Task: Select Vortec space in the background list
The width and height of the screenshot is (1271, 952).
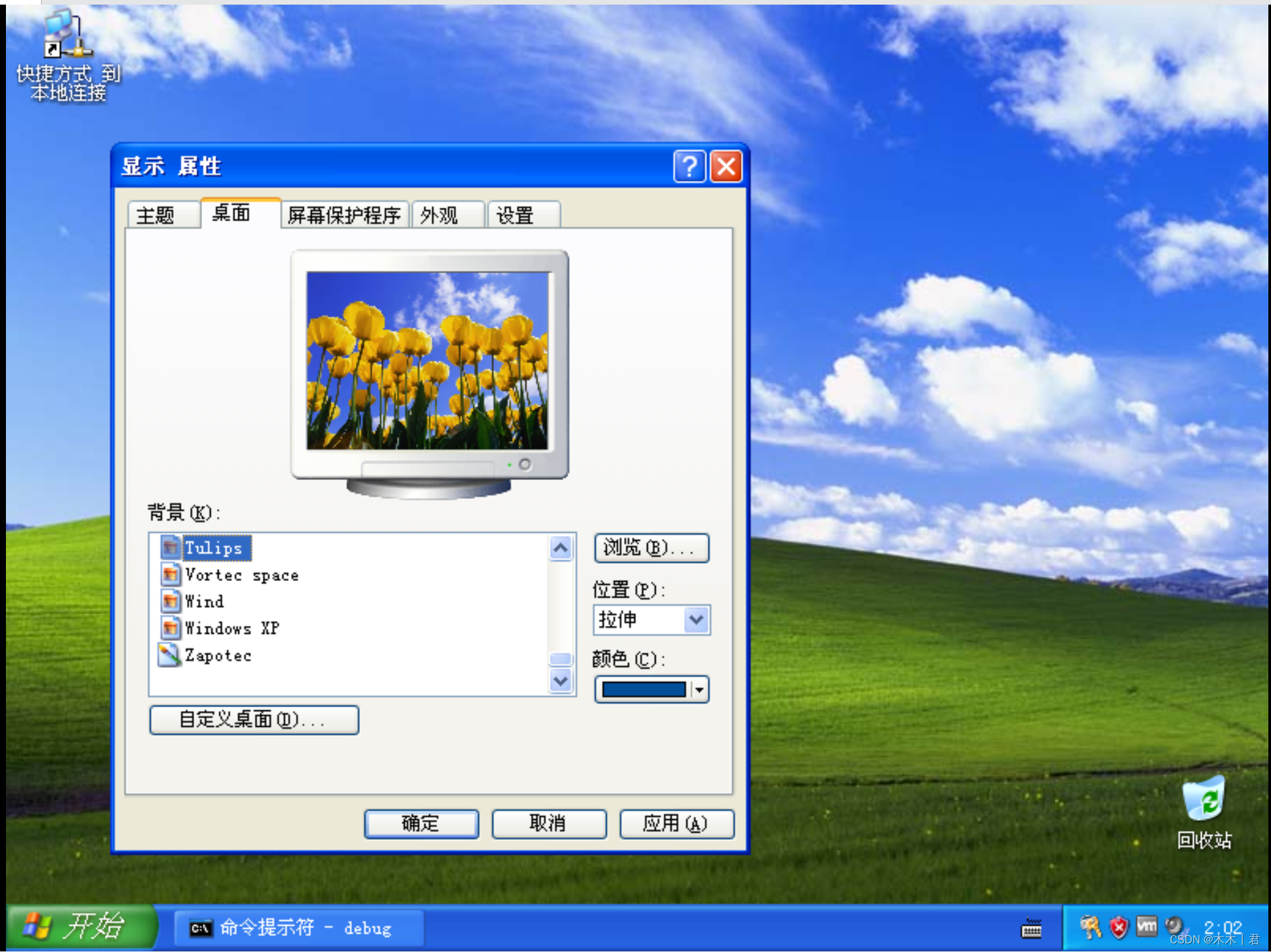Action: tap(242, 575)
